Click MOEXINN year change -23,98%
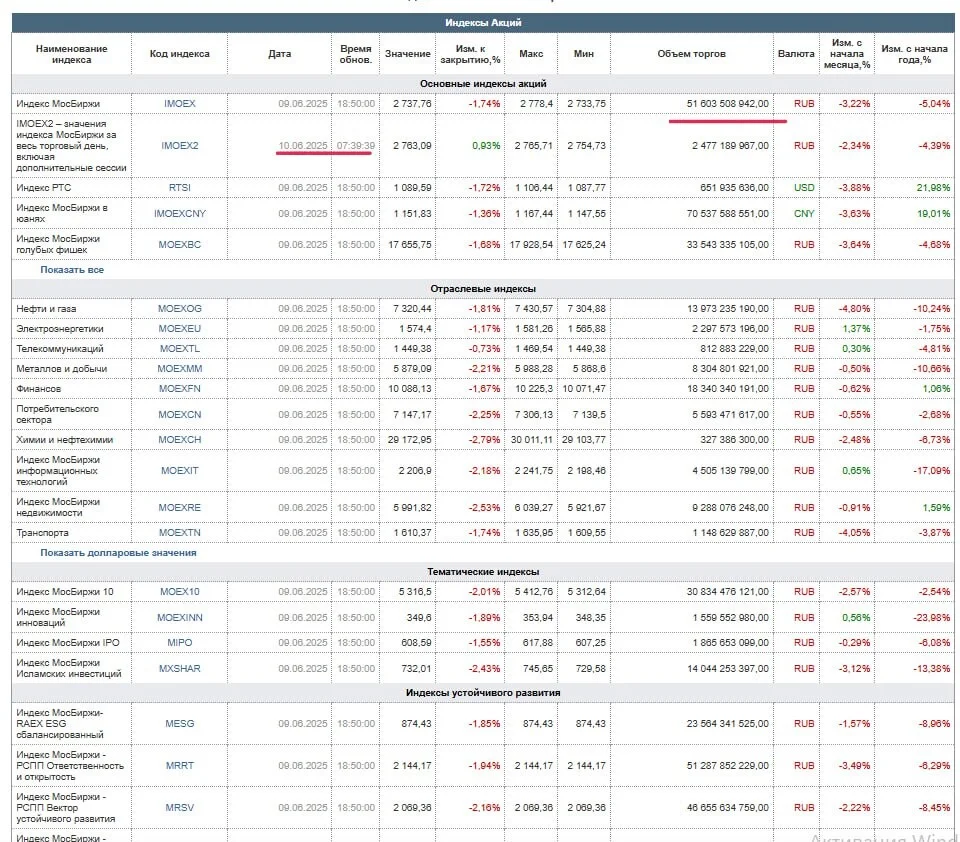 click(932, 618)
